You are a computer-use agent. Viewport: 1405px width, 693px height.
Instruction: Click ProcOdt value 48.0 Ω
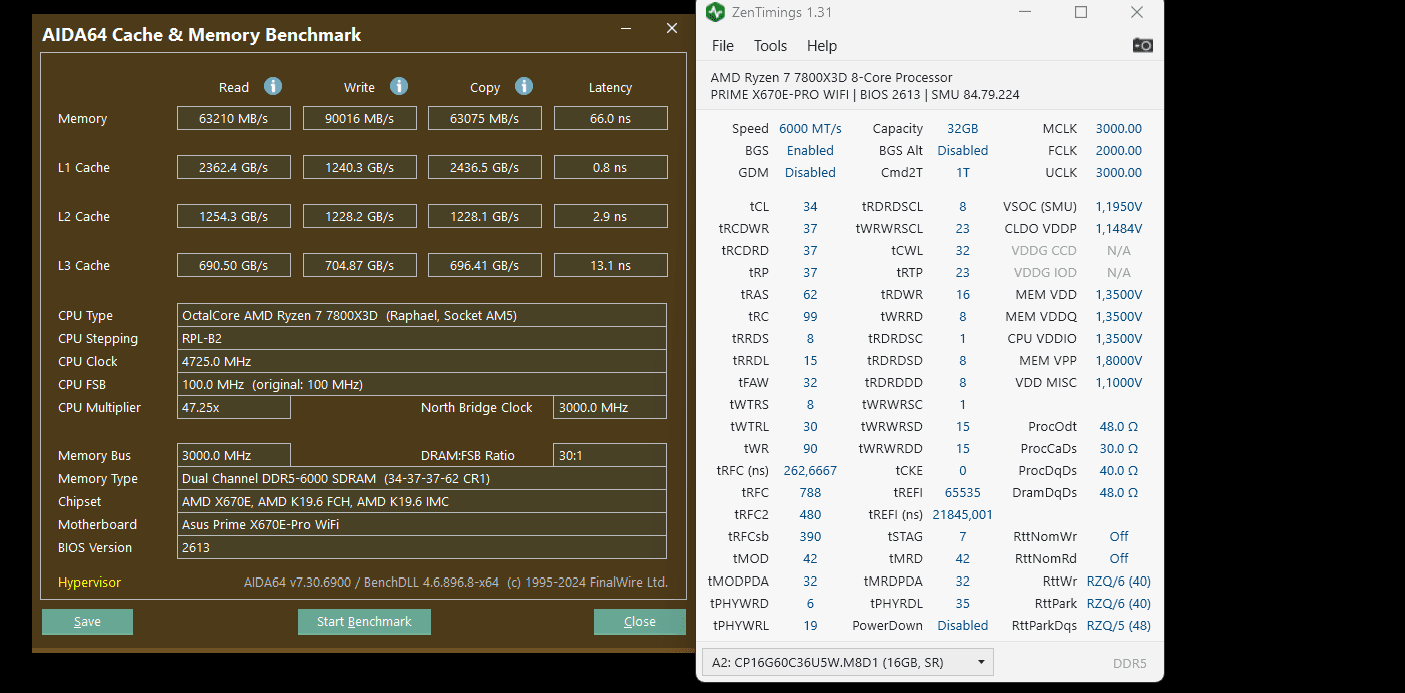point(1118,426)
